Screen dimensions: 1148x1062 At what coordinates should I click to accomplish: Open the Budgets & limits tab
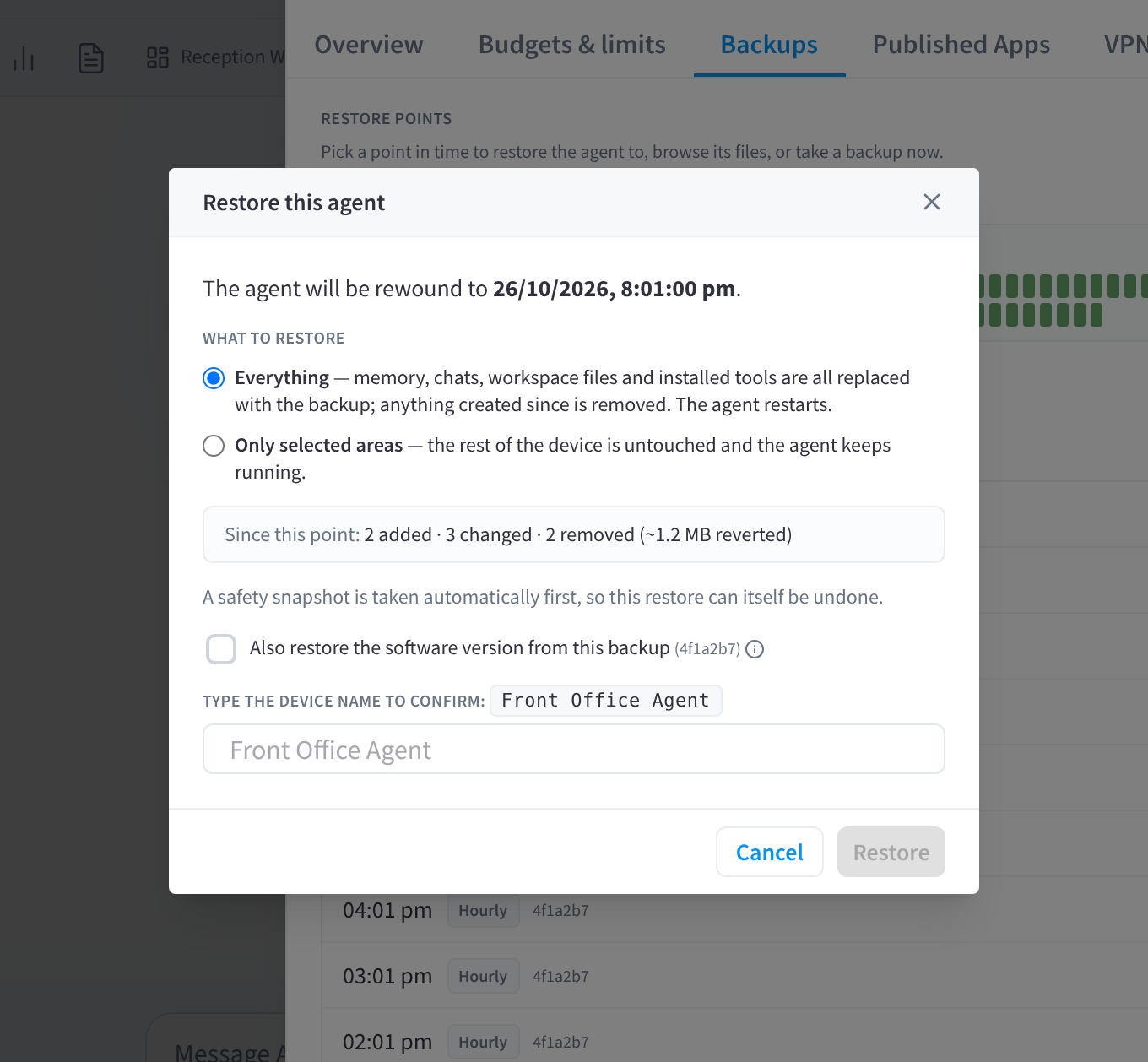coord(571,44)
